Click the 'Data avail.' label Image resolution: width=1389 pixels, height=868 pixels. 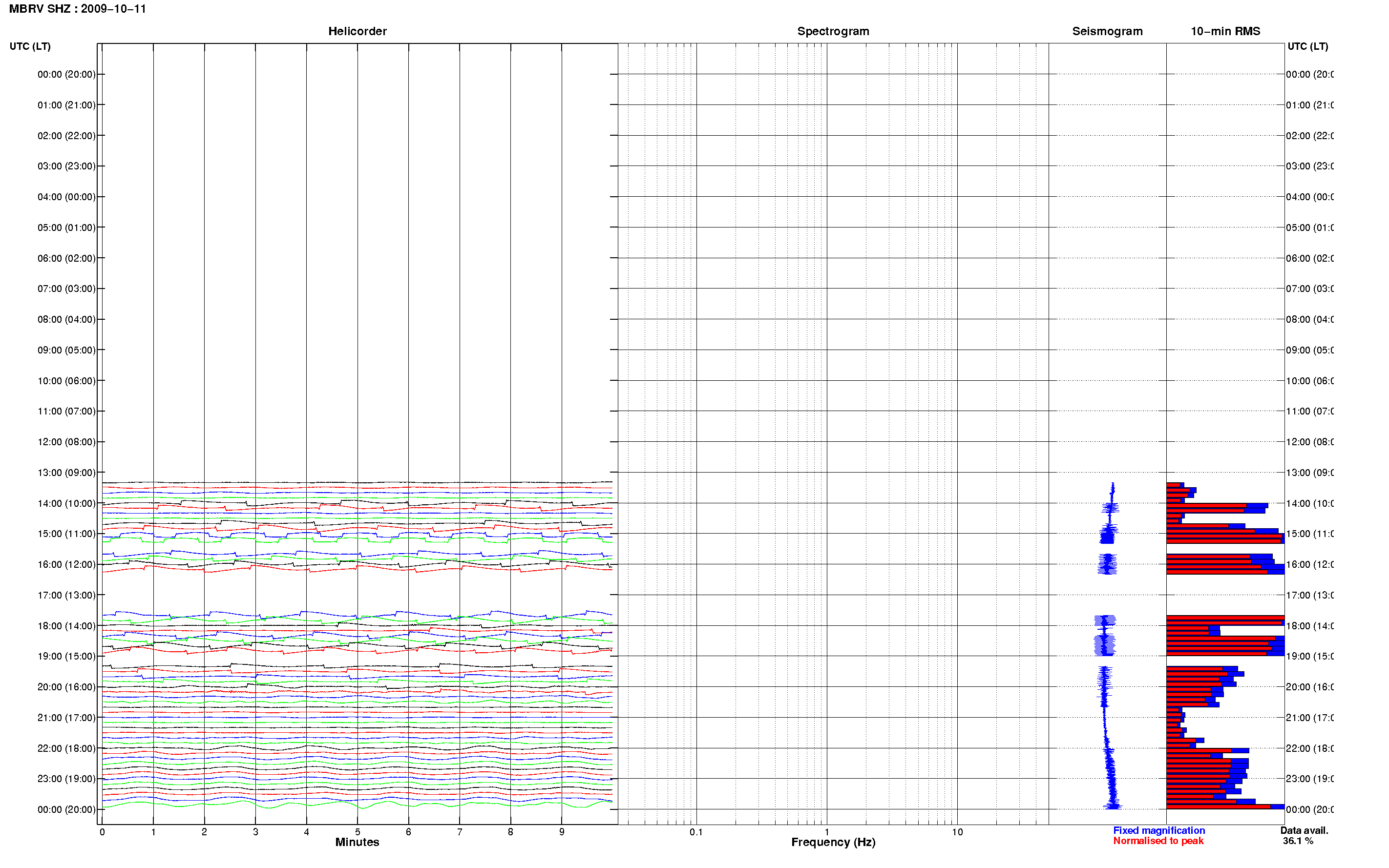coord(1304,831)
